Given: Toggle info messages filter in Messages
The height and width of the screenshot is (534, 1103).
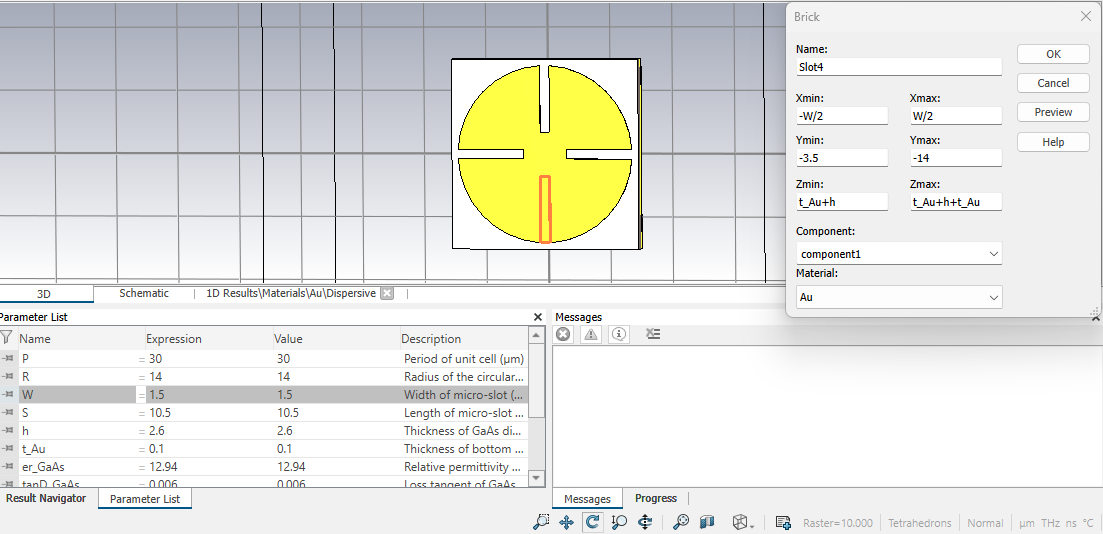Looking at the screenshot, I should pos(618,334).
